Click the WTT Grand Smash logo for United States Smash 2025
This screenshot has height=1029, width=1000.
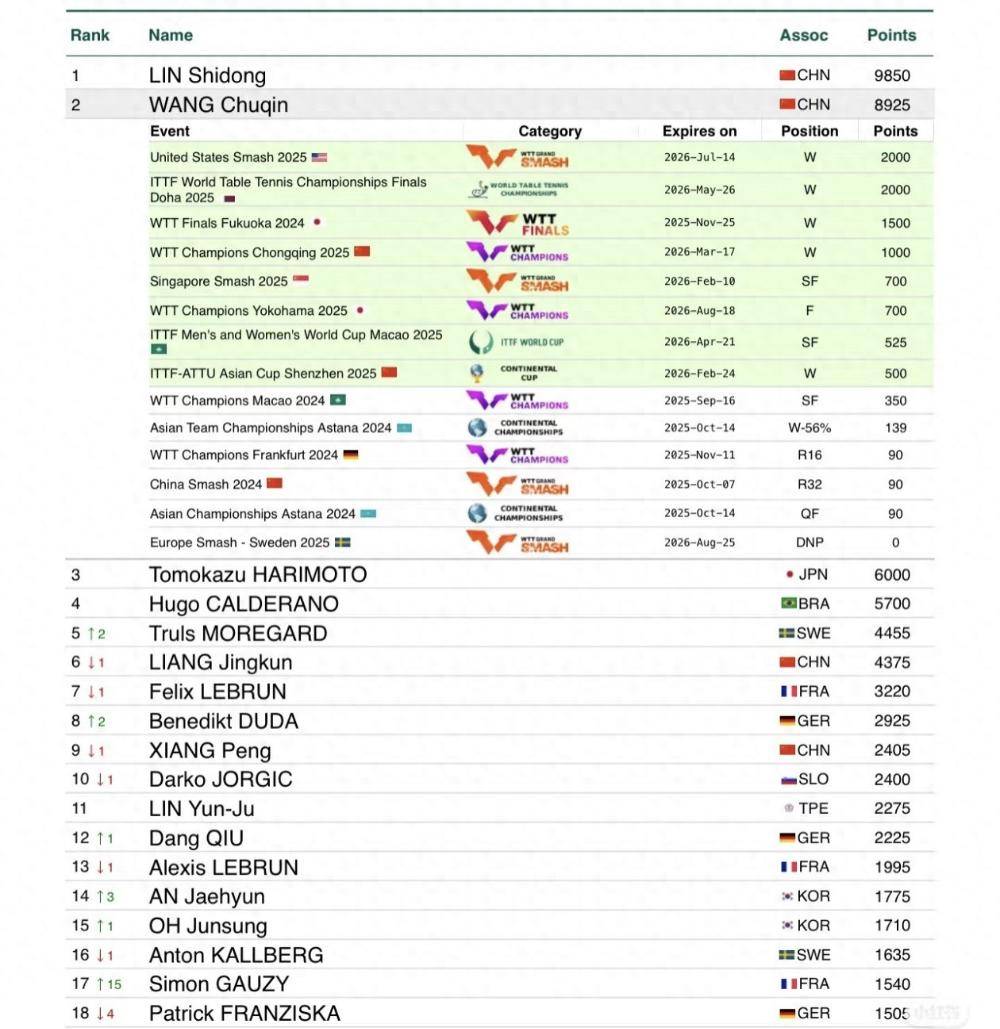coord(517,158)
